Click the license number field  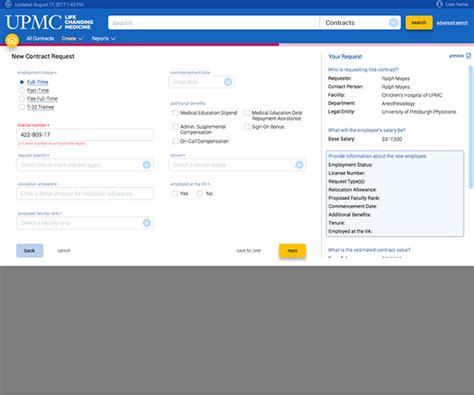click(85, 135)
